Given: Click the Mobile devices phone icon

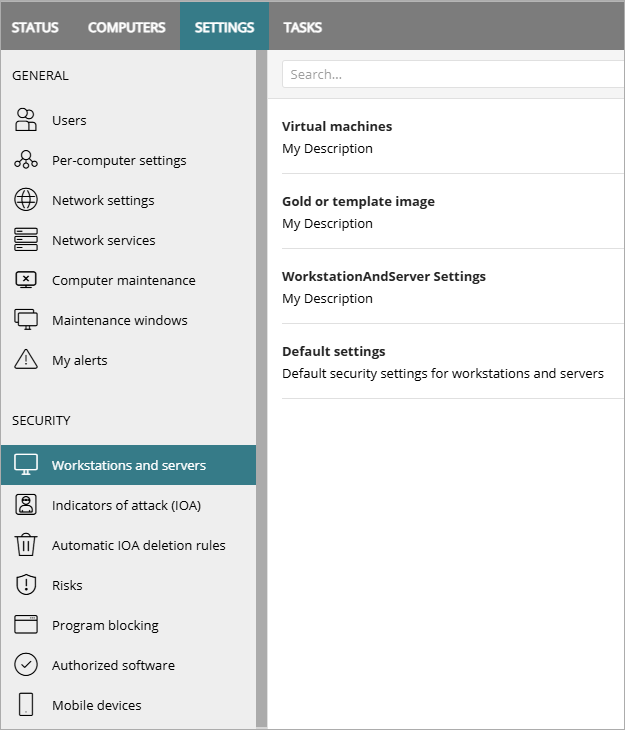Looking at the screenshot, I should (26, 704).
